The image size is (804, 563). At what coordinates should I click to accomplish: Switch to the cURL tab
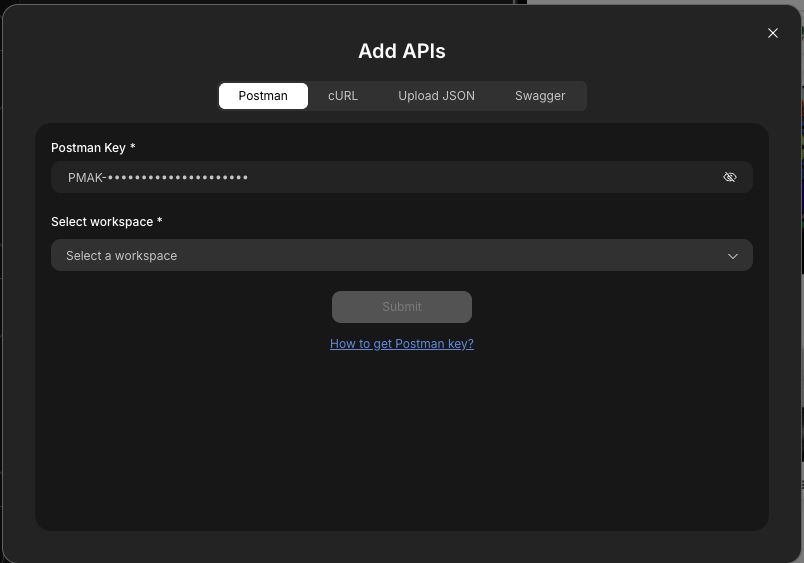click(x=343, y=96)
